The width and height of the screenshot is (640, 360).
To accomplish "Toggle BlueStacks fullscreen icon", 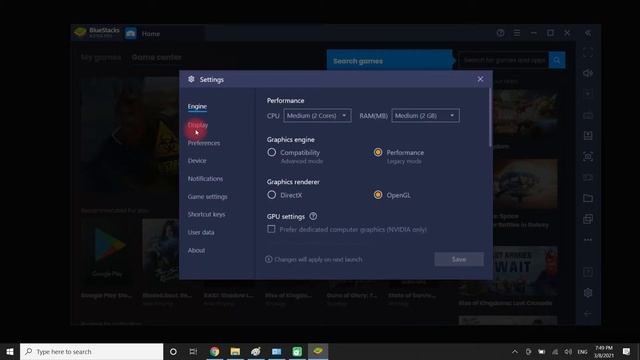I will 588,53.
